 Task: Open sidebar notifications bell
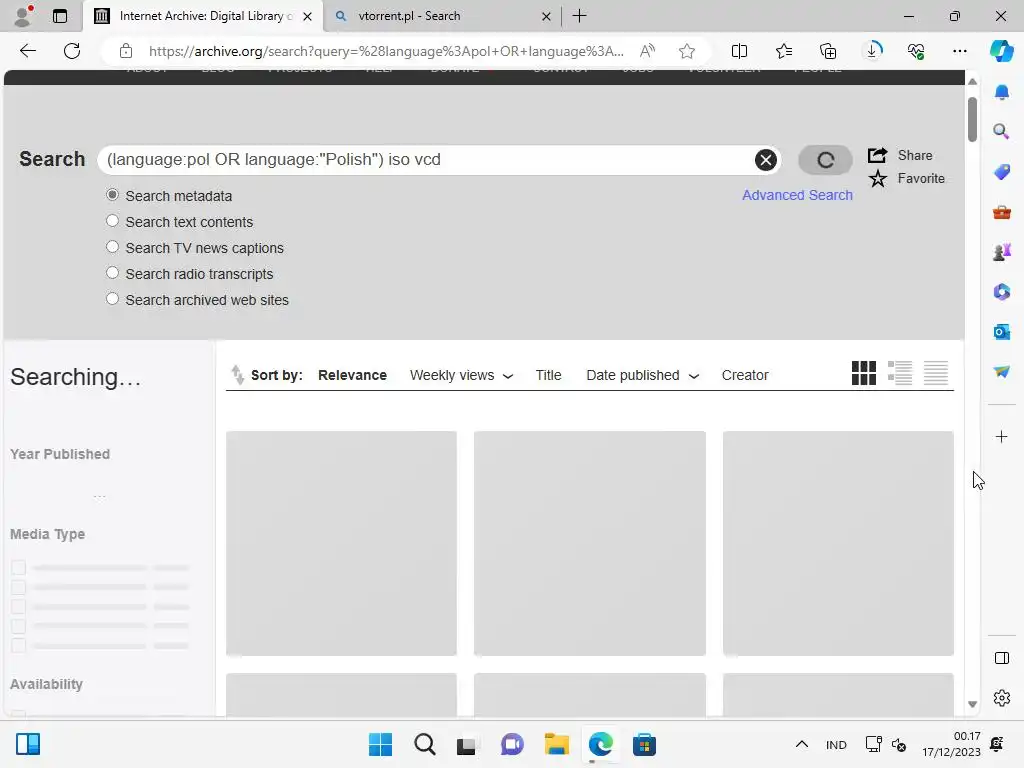pos(1001,92)
